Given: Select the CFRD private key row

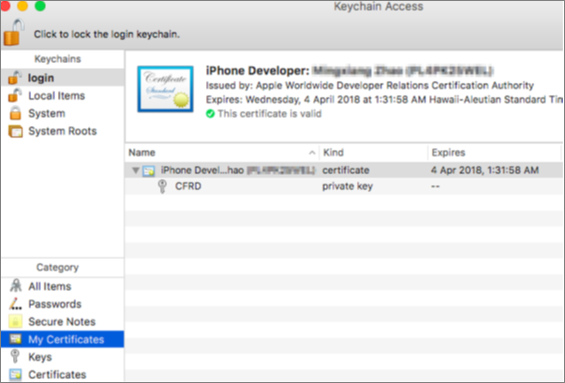Looking at the screenshot, I should point(344,186).
